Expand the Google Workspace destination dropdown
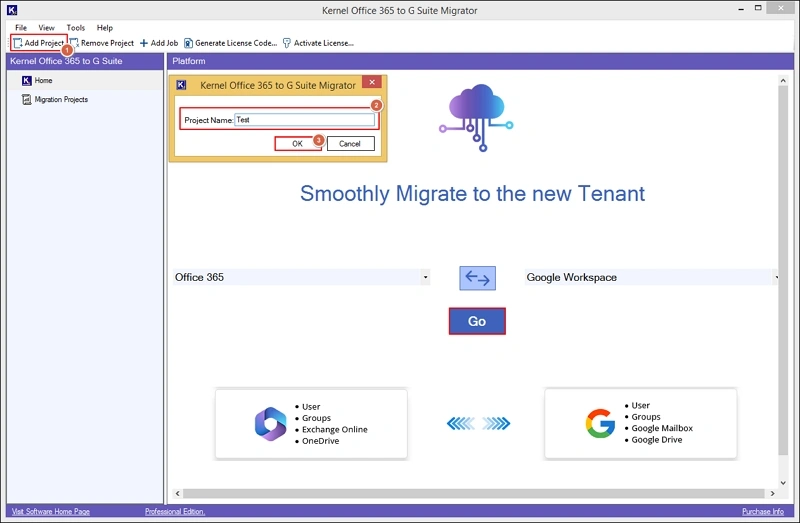 coord(776,277)
